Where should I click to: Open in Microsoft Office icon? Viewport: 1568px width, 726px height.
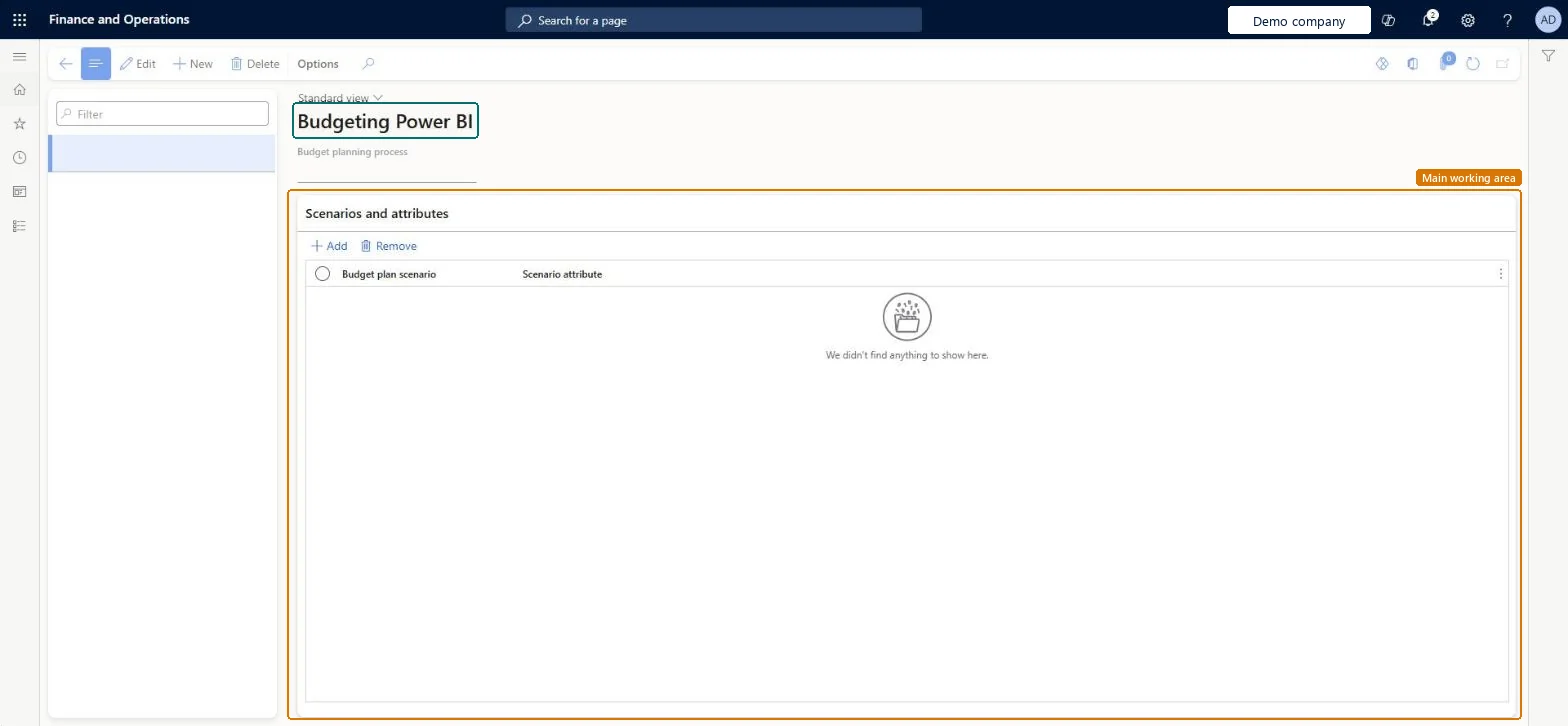[x=1412, y=64]
